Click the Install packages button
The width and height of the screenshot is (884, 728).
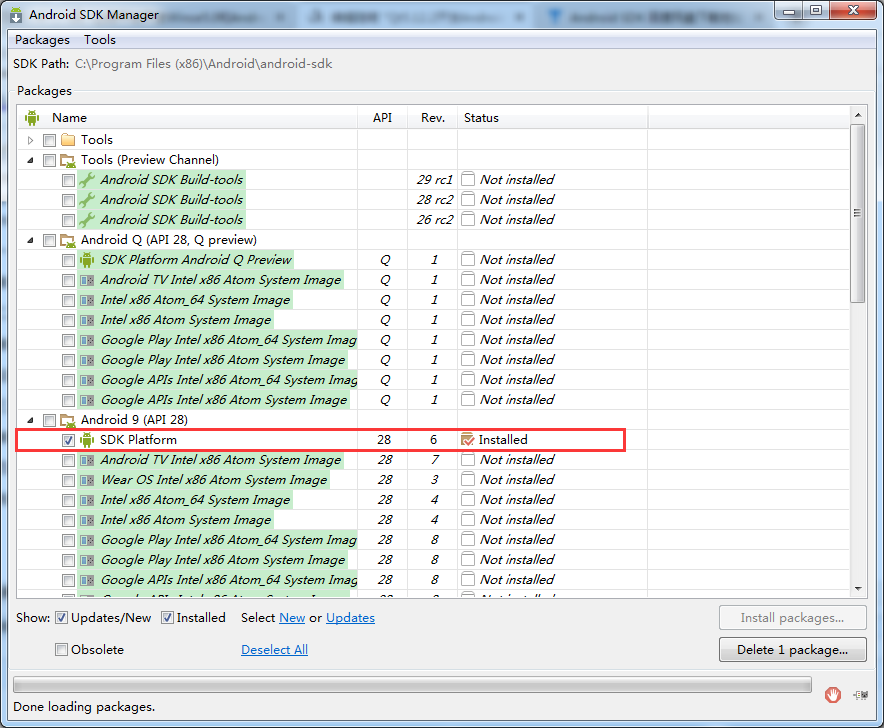pos(793,618)
